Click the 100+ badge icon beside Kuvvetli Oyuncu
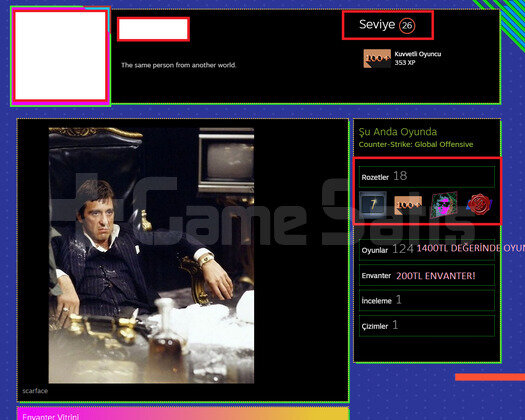525x420 pixels. click(x=377, y=59)
